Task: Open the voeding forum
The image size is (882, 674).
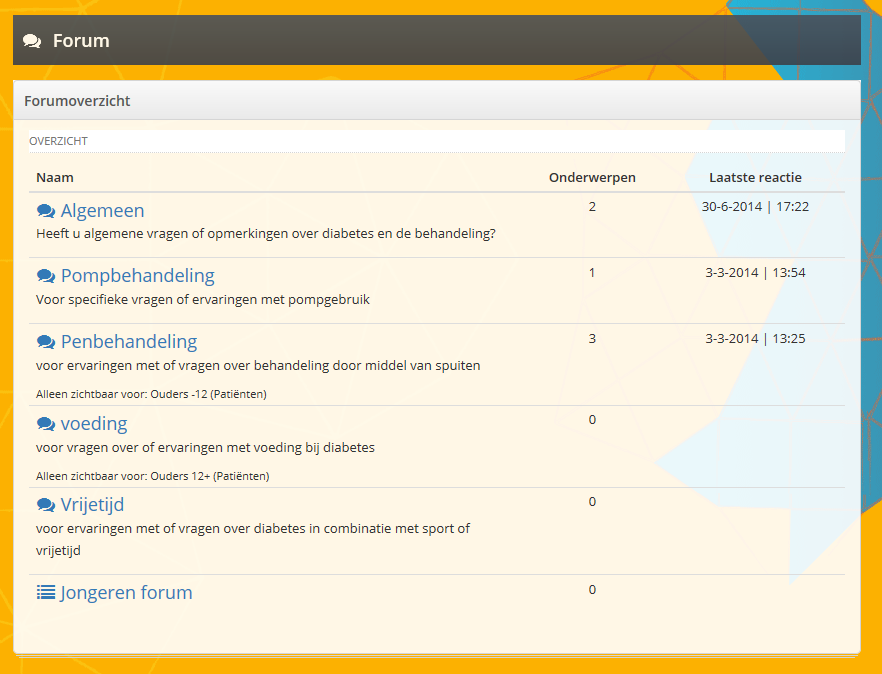Action: pos(93,424)
